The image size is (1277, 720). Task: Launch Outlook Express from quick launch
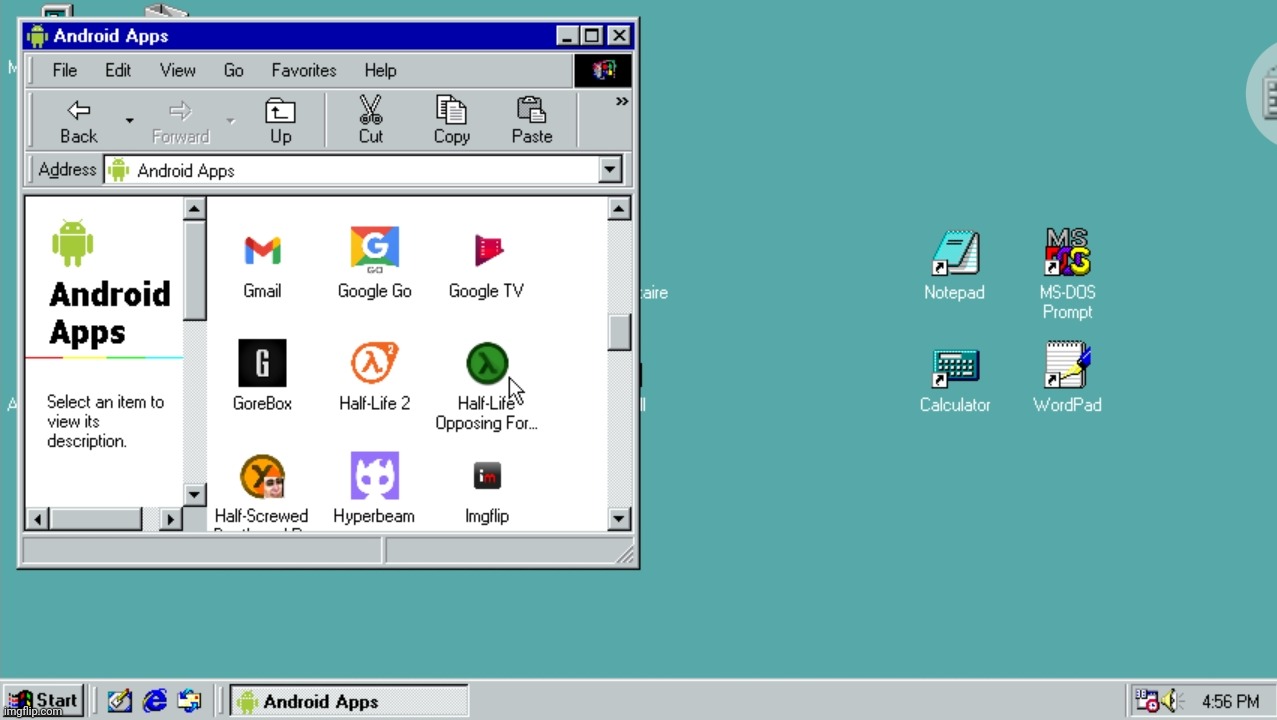(189, 701)
